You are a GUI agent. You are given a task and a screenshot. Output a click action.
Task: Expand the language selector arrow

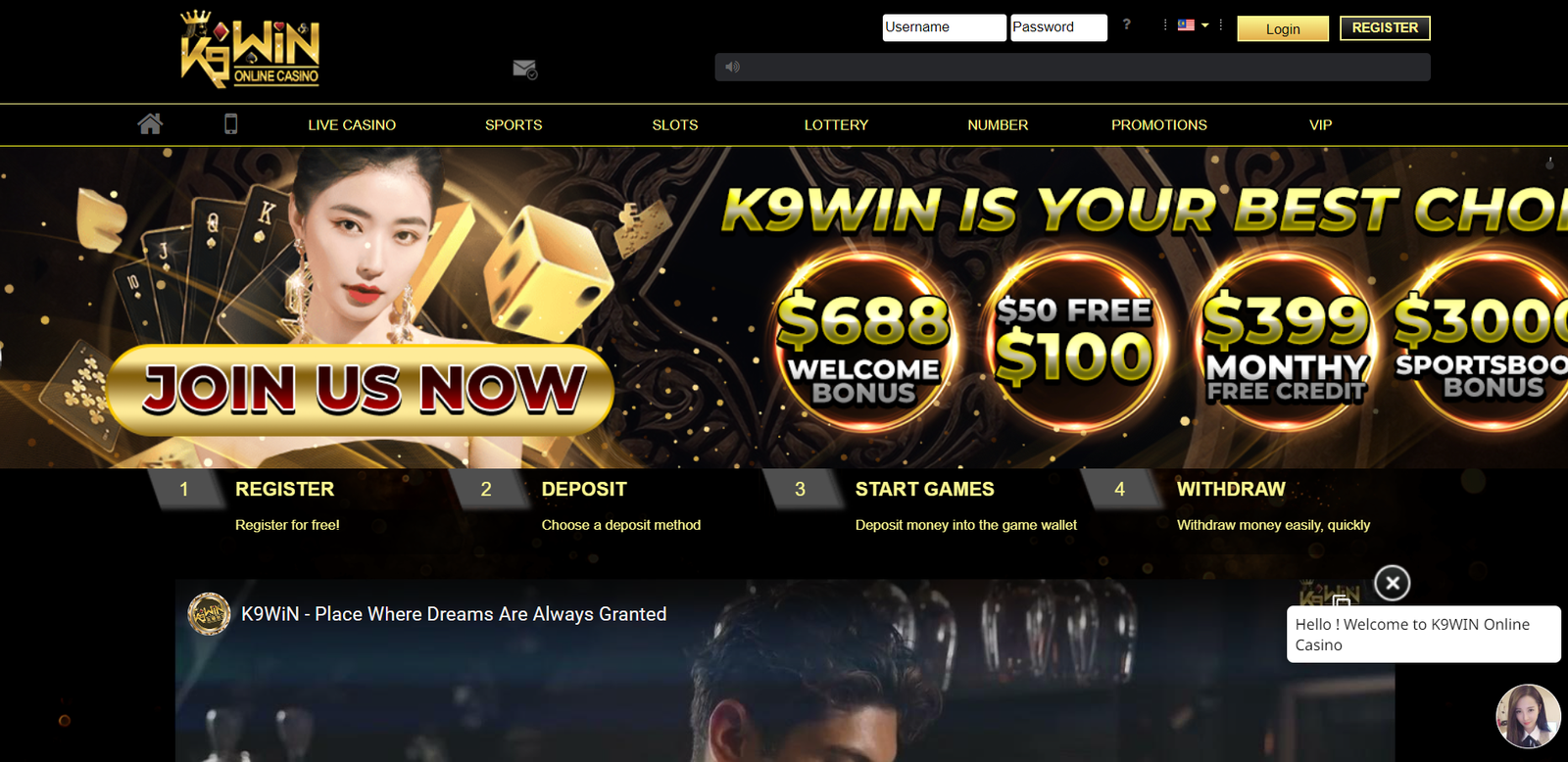[x=1205, y=25]
